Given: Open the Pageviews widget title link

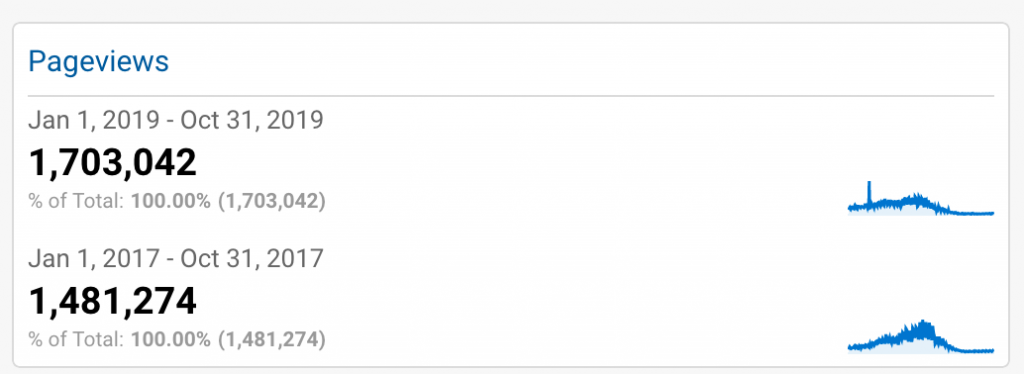Looking at the screenshot, I should [99, 63].
